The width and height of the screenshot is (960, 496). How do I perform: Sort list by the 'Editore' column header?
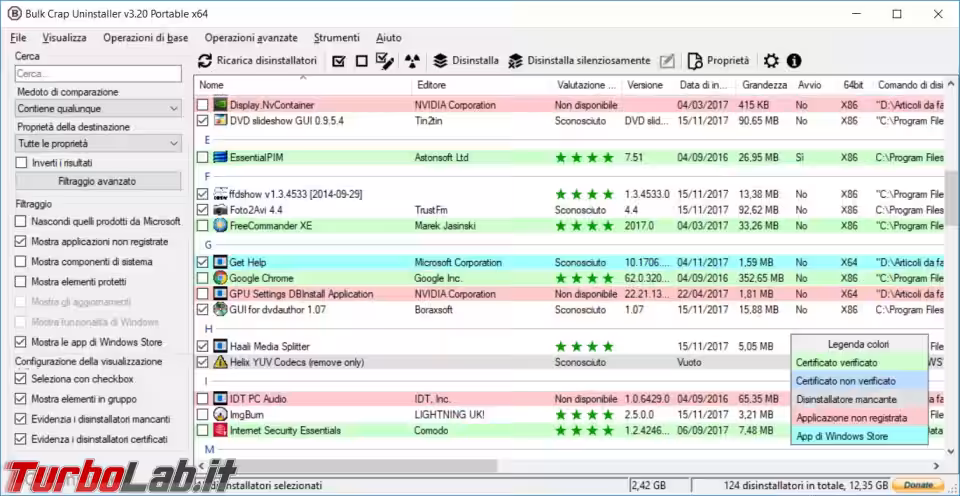point(432,85)
